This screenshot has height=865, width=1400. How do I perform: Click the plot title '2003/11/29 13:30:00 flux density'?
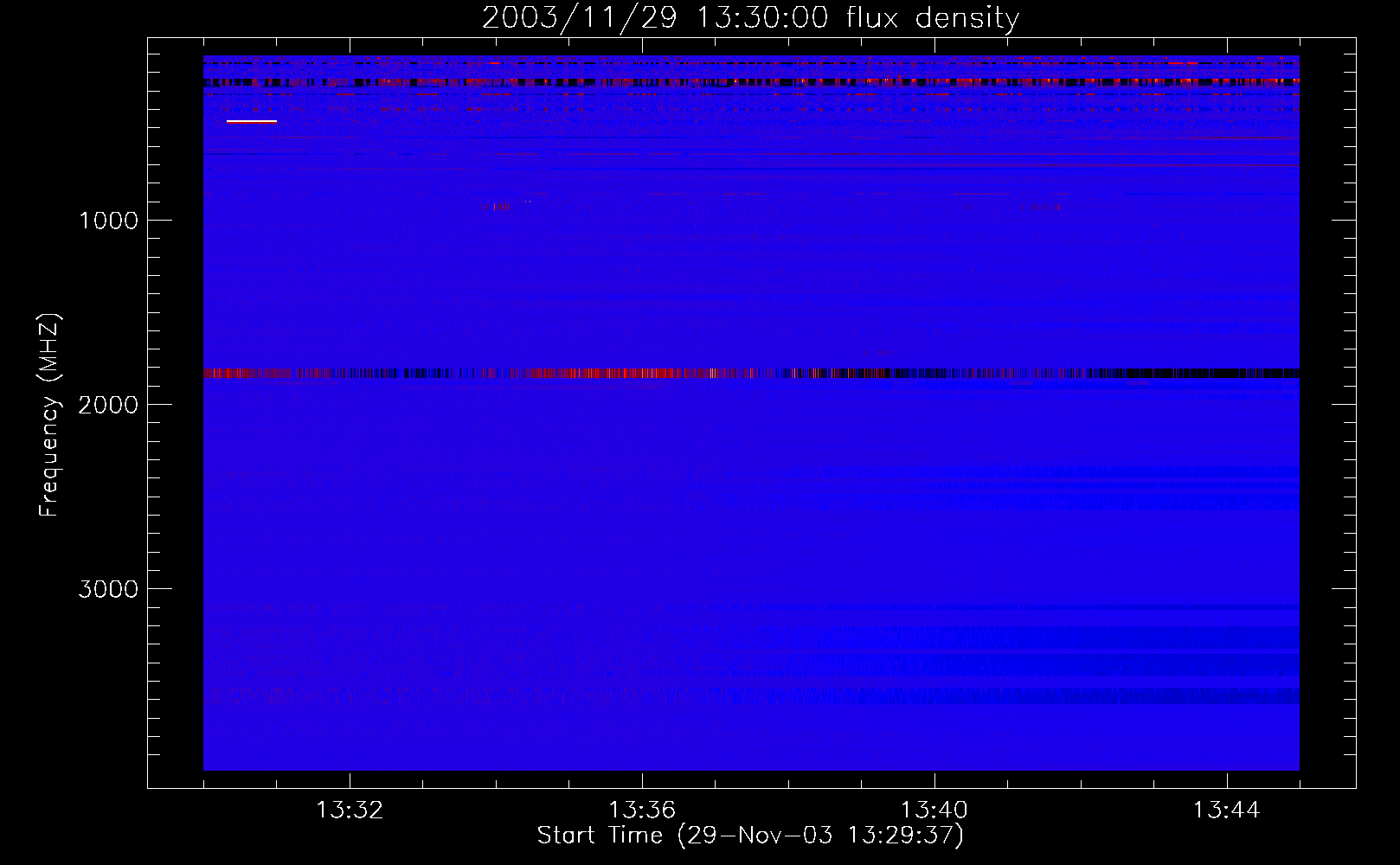tap(750, 17)
